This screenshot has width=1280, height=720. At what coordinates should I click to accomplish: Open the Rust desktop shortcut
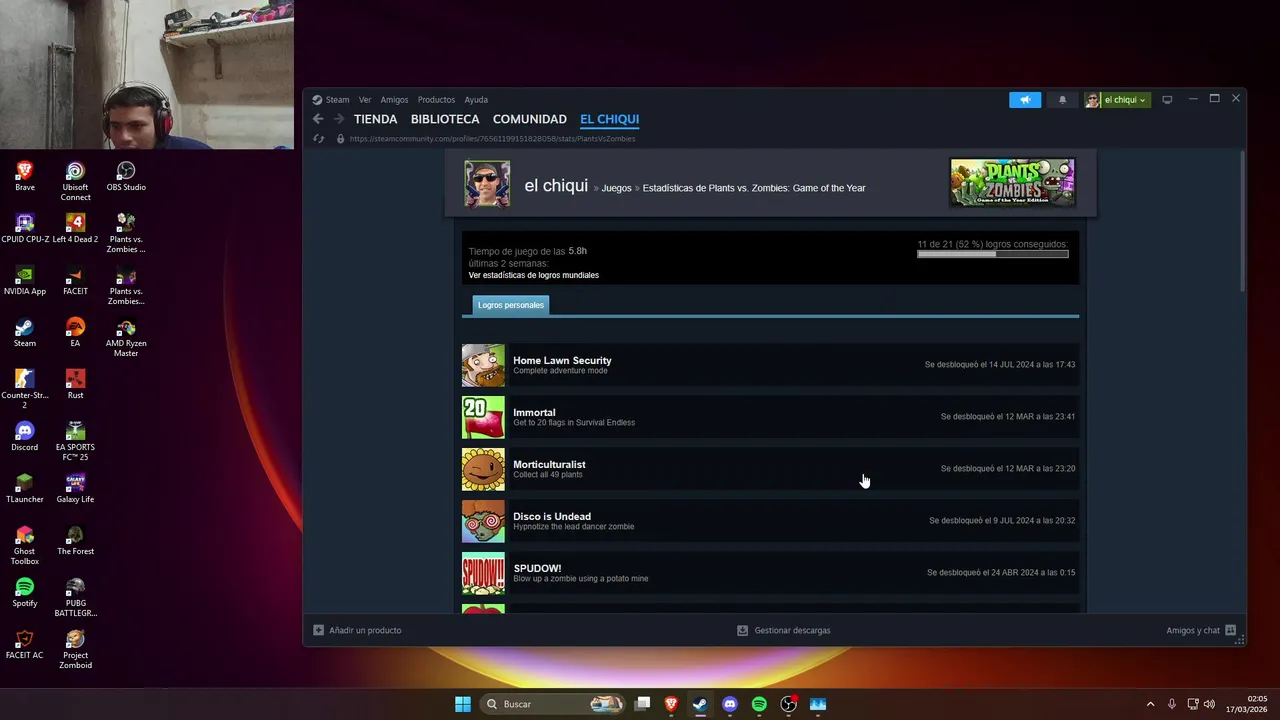tap(75, 384)
